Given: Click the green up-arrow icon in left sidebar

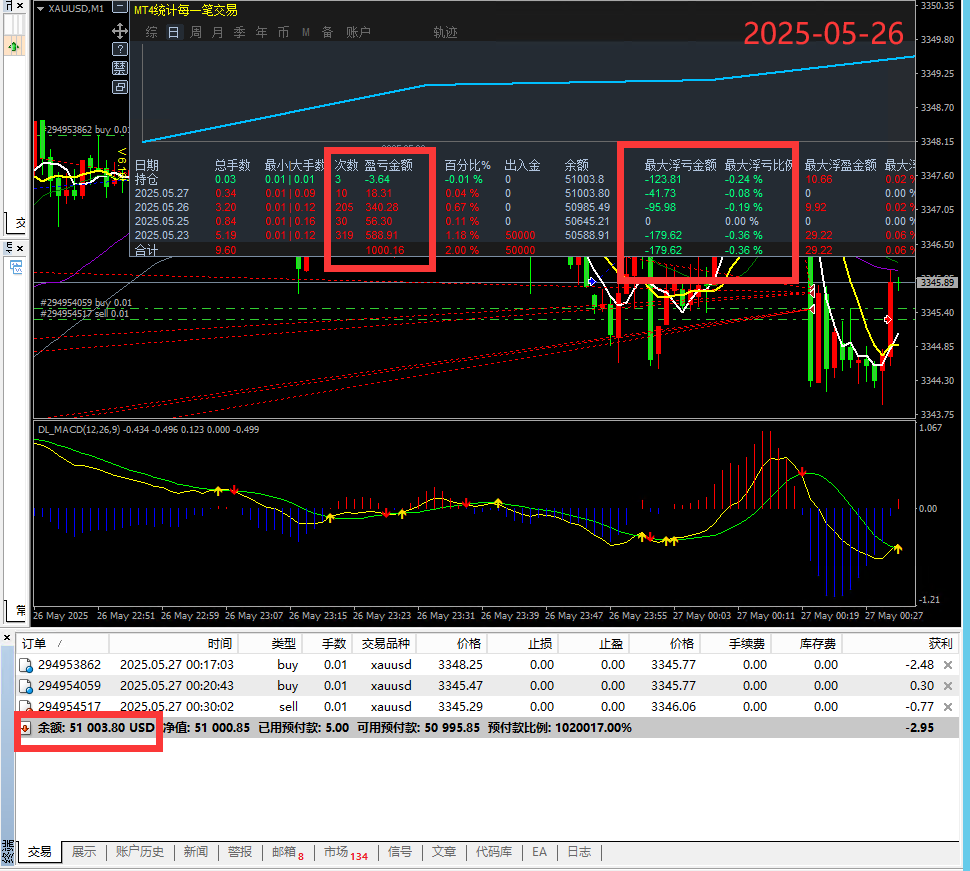Looking at the screenshot, I should point(14,46).
